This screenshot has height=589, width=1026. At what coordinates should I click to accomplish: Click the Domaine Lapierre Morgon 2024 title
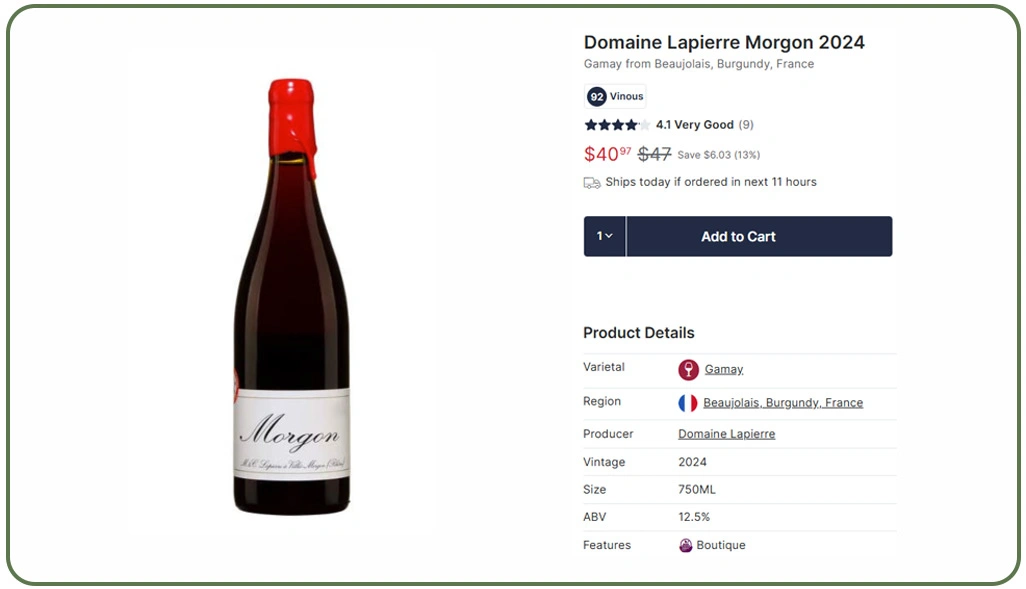point(724,43)
